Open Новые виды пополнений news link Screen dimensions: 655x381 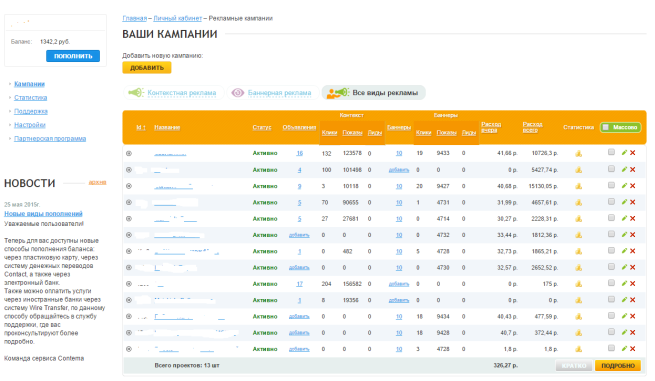click(x=43, y=213)
